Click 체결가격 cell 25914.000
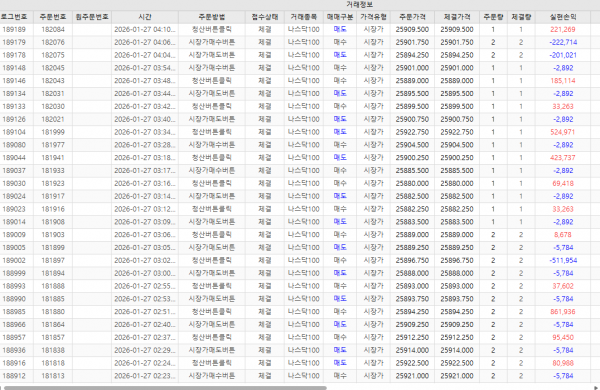This screenshot has height=390, width=600. coord(457,350)
